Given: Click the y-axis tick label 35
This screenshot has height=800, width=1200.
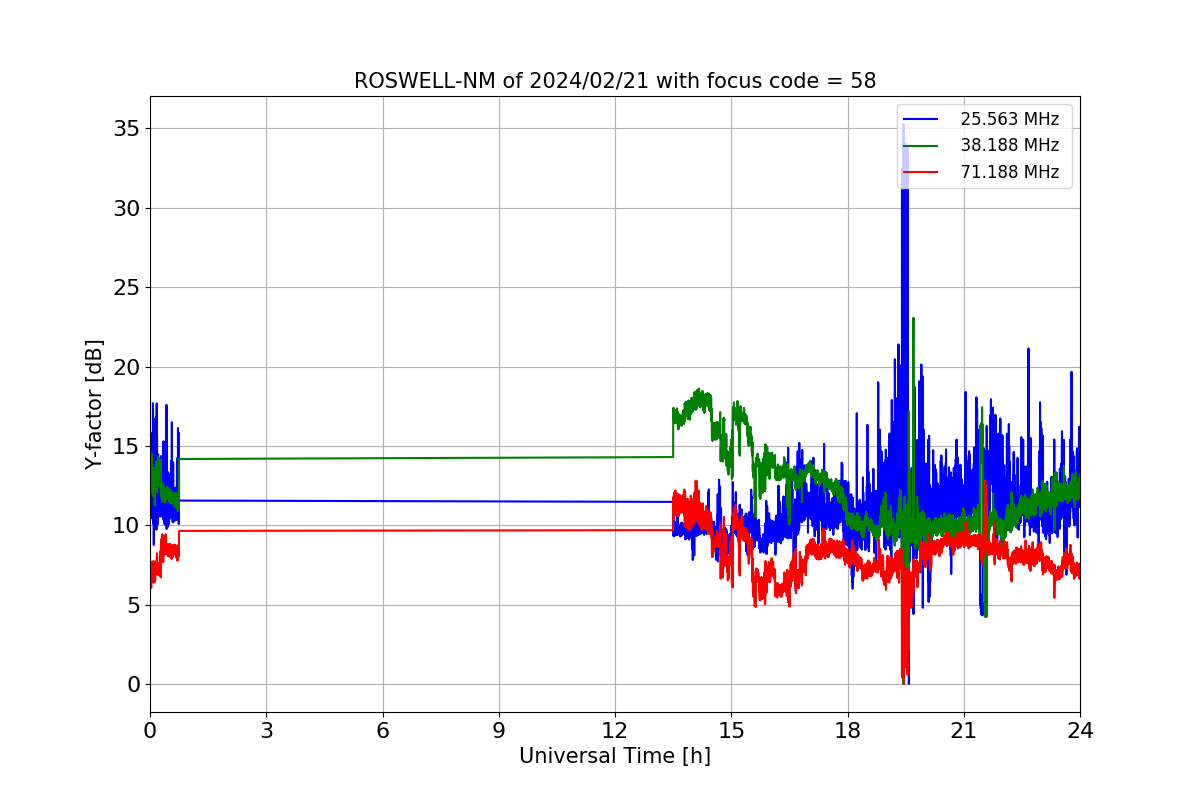Looking at the screenshot, I should point(126,129).
